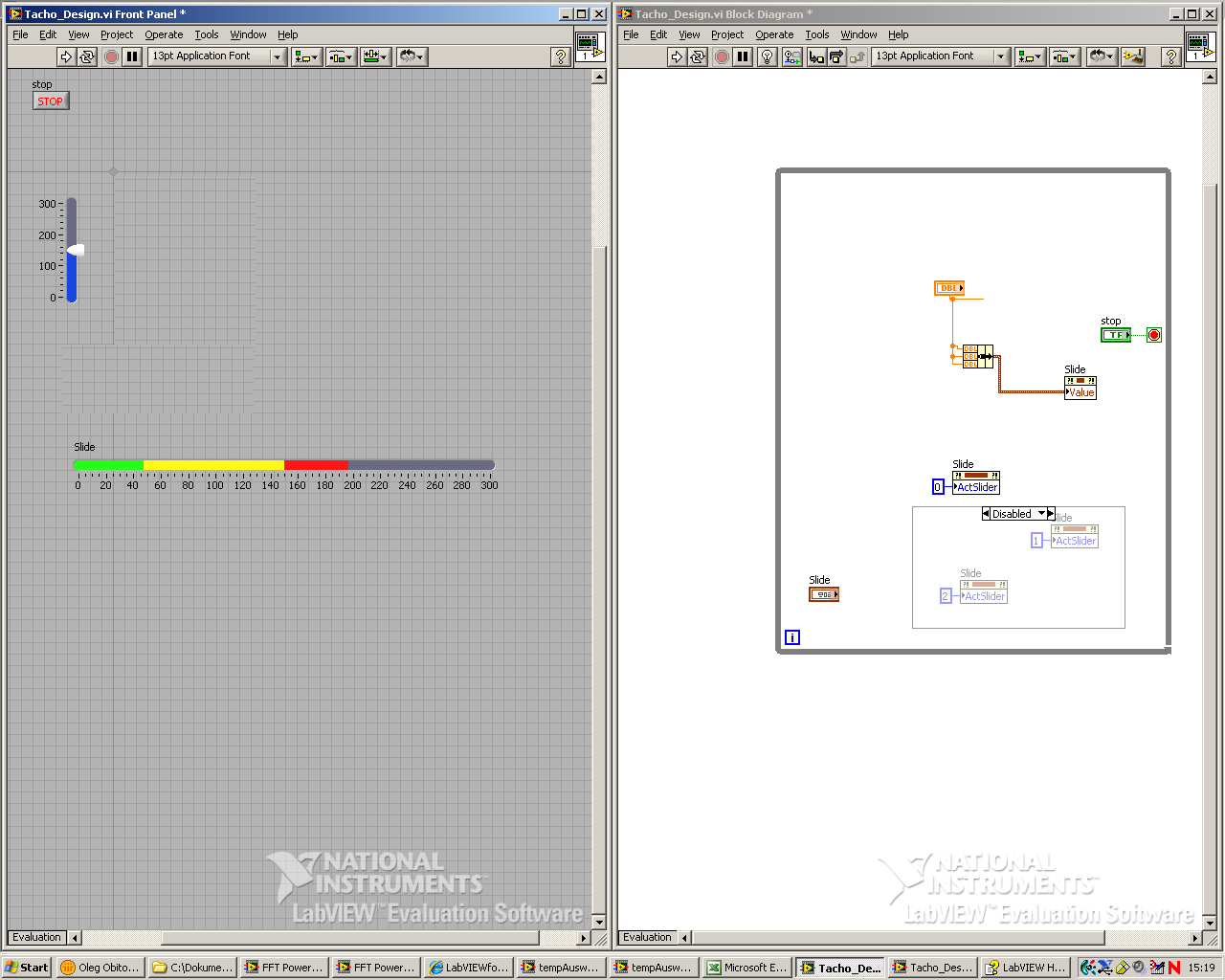Click Abort Execution in the Front Panel toolbar
The width and height of the screenshot is (1225, 980).
111,56
